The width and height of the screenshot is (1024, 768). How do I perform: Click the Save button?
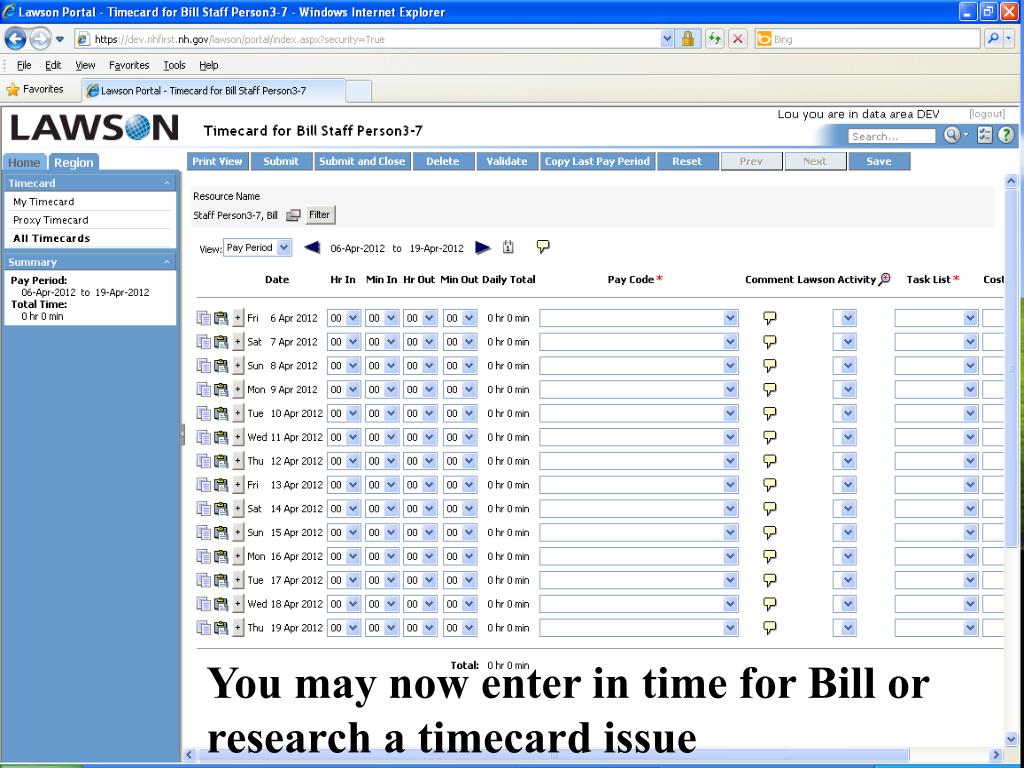[879, 161]
